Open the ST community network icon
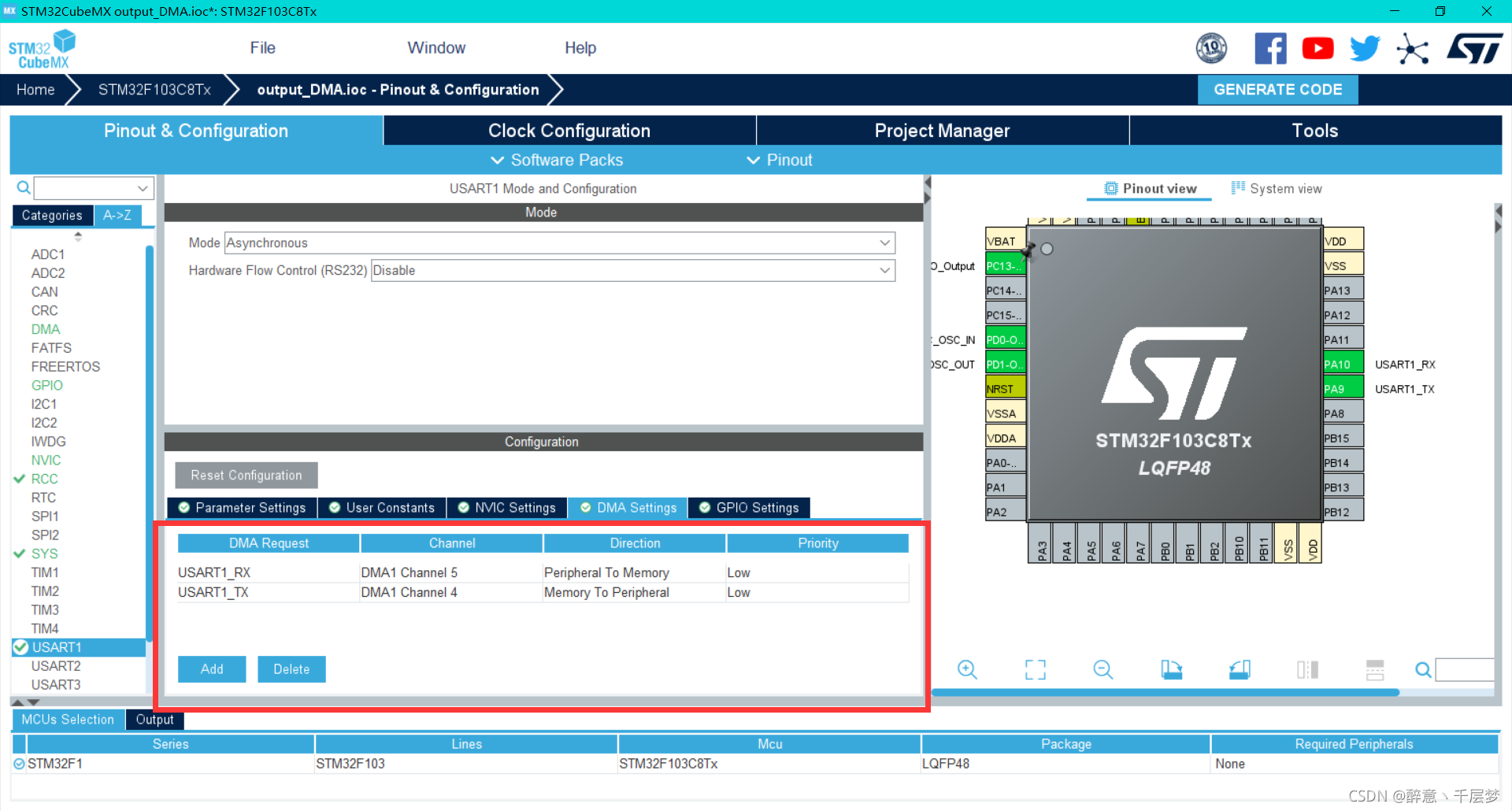 [x=1412, y=49]
